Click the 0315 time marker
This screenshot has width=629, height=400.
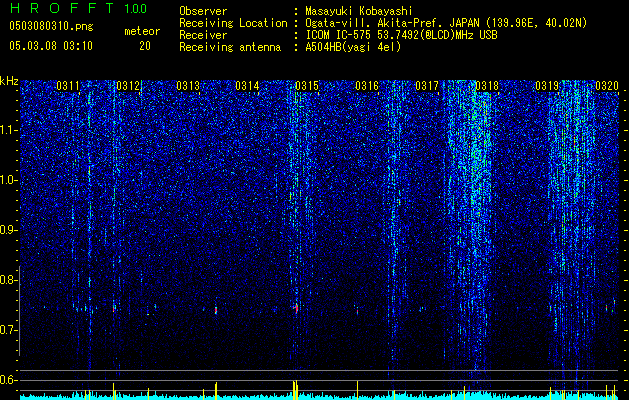(307, 86)
